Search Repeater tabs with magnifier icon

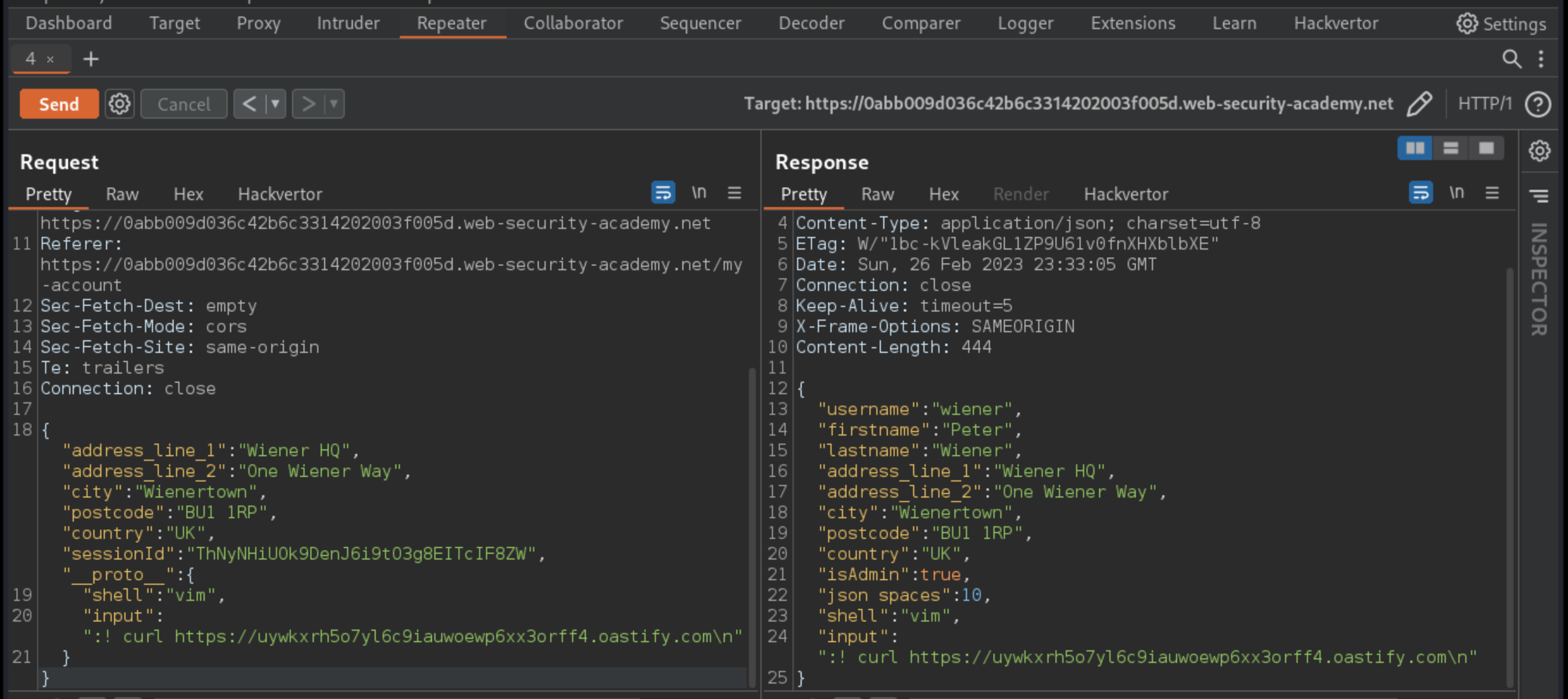pyautogui.click(x=1511, y=59)
